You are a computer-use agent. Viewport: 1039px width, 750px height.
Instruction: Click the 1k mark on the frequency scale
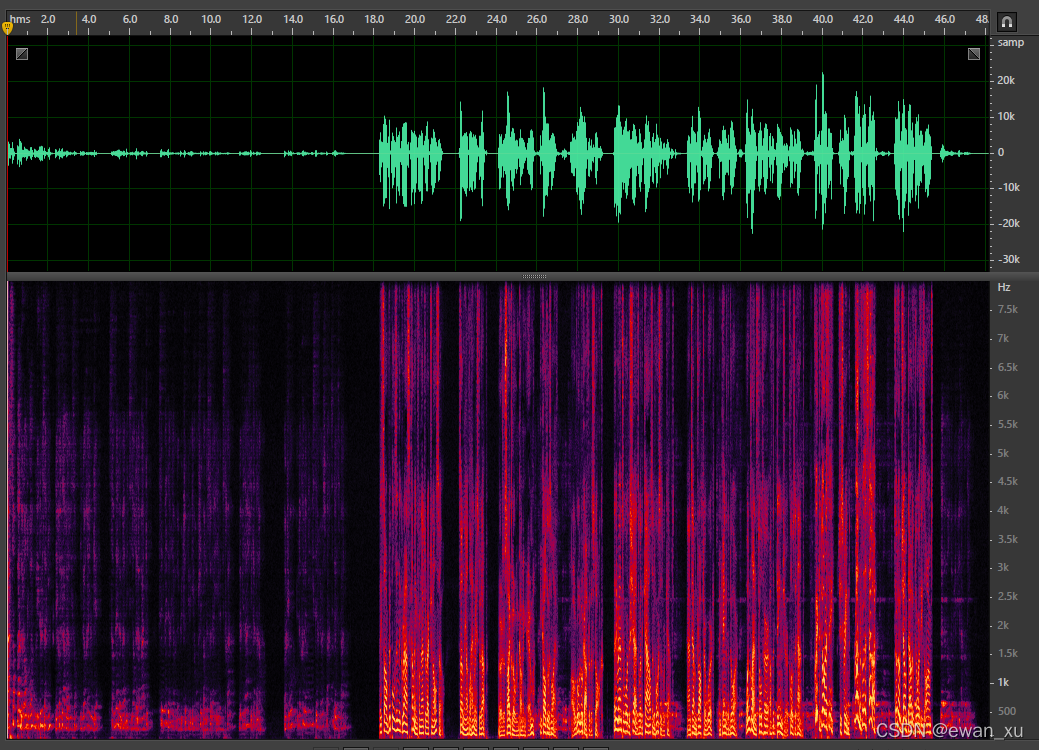[1003, 682]
